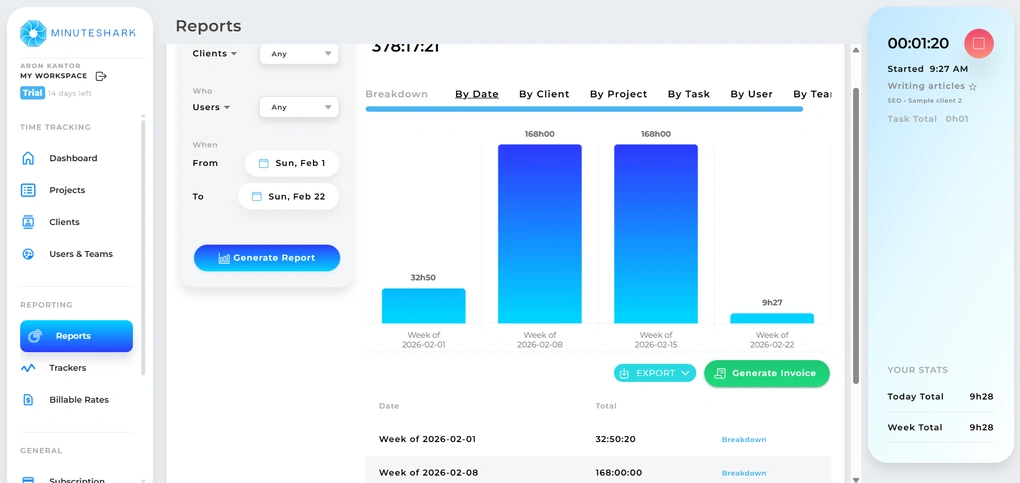Open the Users Any dropdown
The image size is (1020, 483).
coord(298,107)
